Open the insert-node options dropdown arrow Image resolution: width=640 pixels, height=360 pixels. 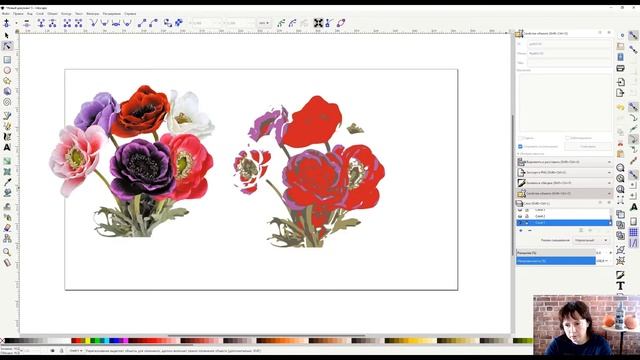[16, 23]
